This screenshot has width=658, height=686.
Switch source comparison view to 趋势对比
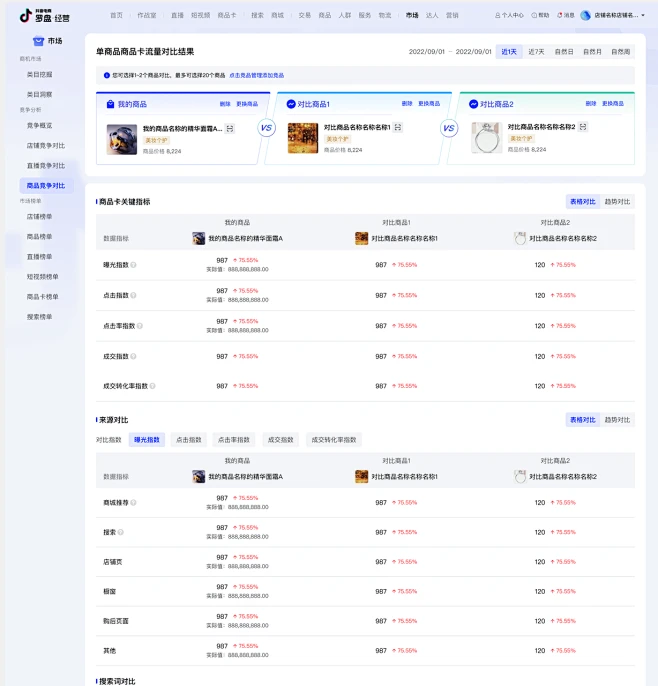[617, 420]
